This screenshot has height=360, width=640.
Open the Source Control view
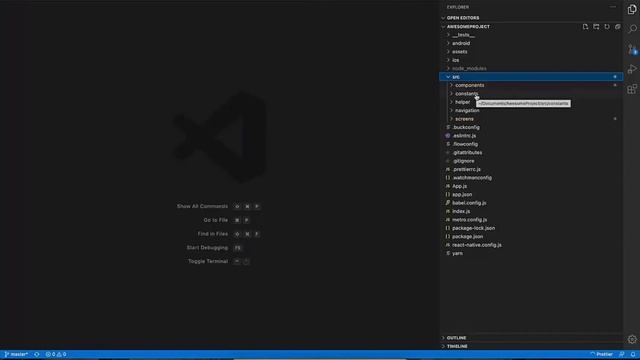point(632,49)
